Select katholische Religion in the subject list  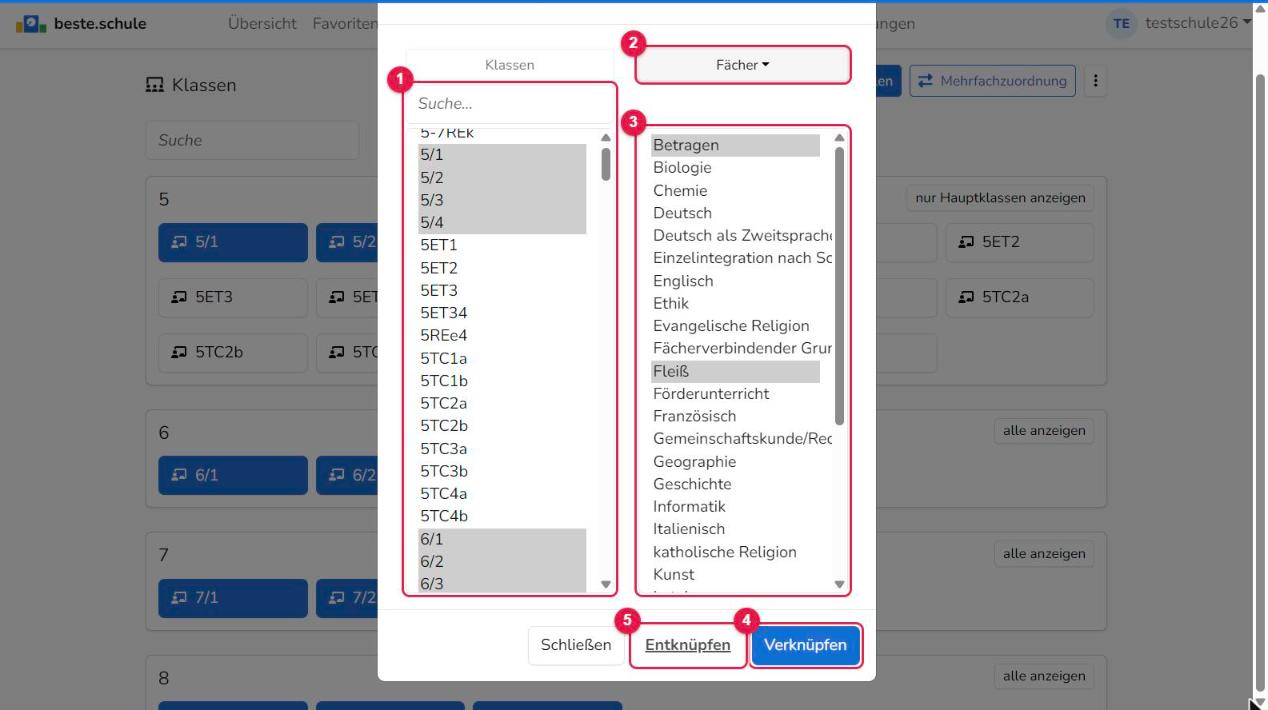pos(735,552)
